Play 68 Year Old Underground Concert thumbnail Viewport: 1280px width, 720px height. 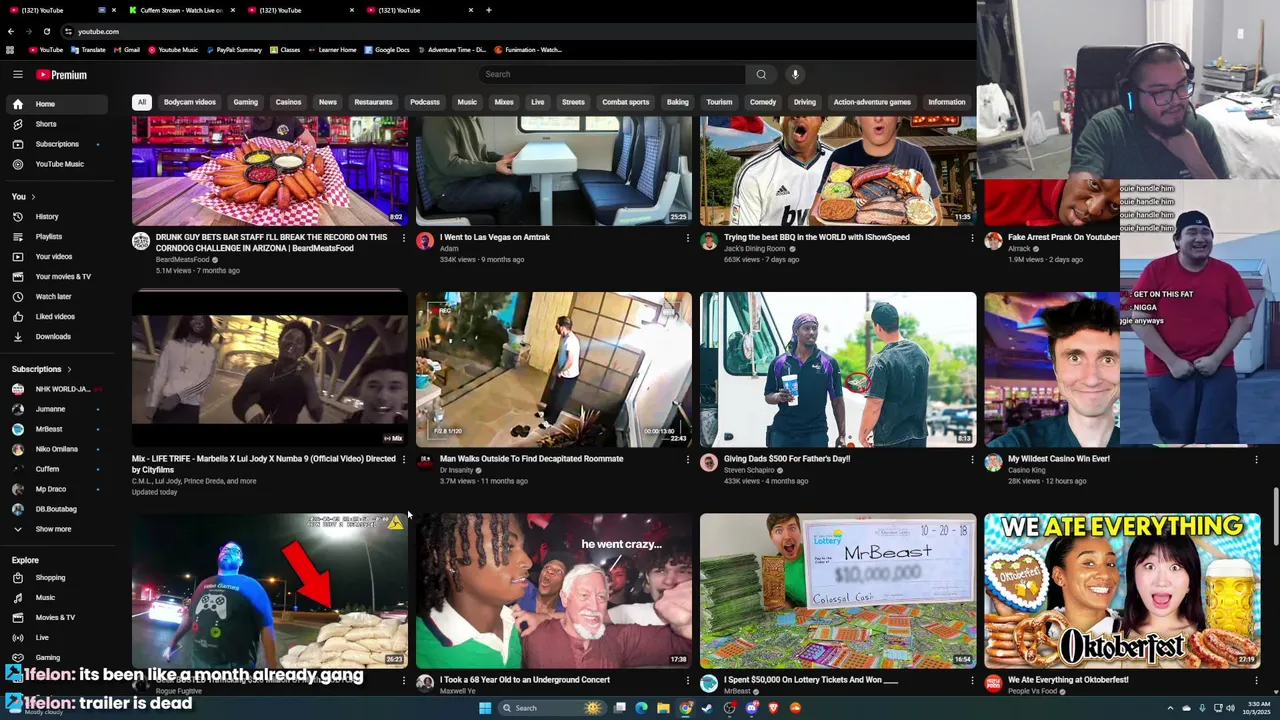tap(553, 590)
